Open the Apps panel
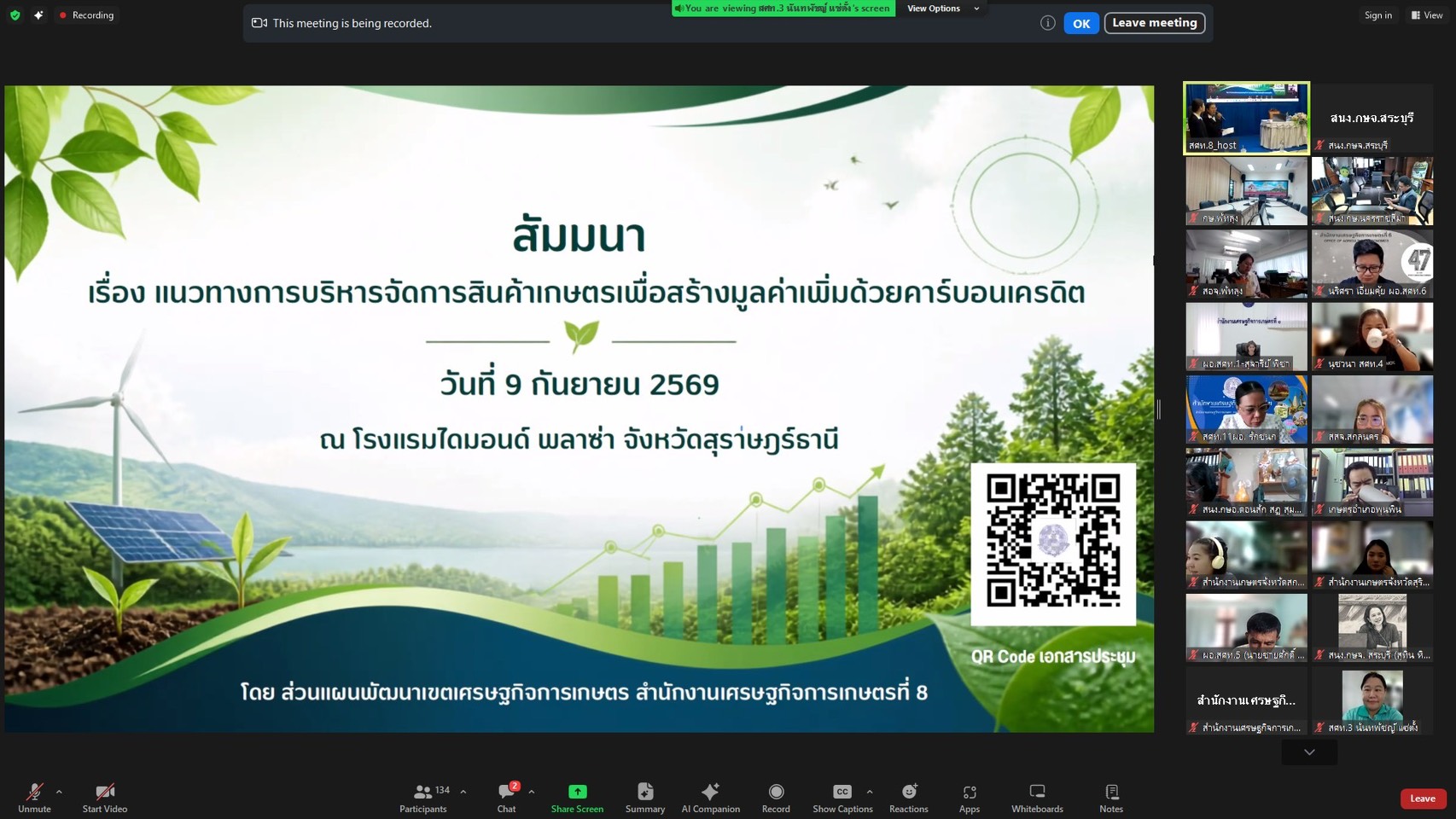 point(970,799)
